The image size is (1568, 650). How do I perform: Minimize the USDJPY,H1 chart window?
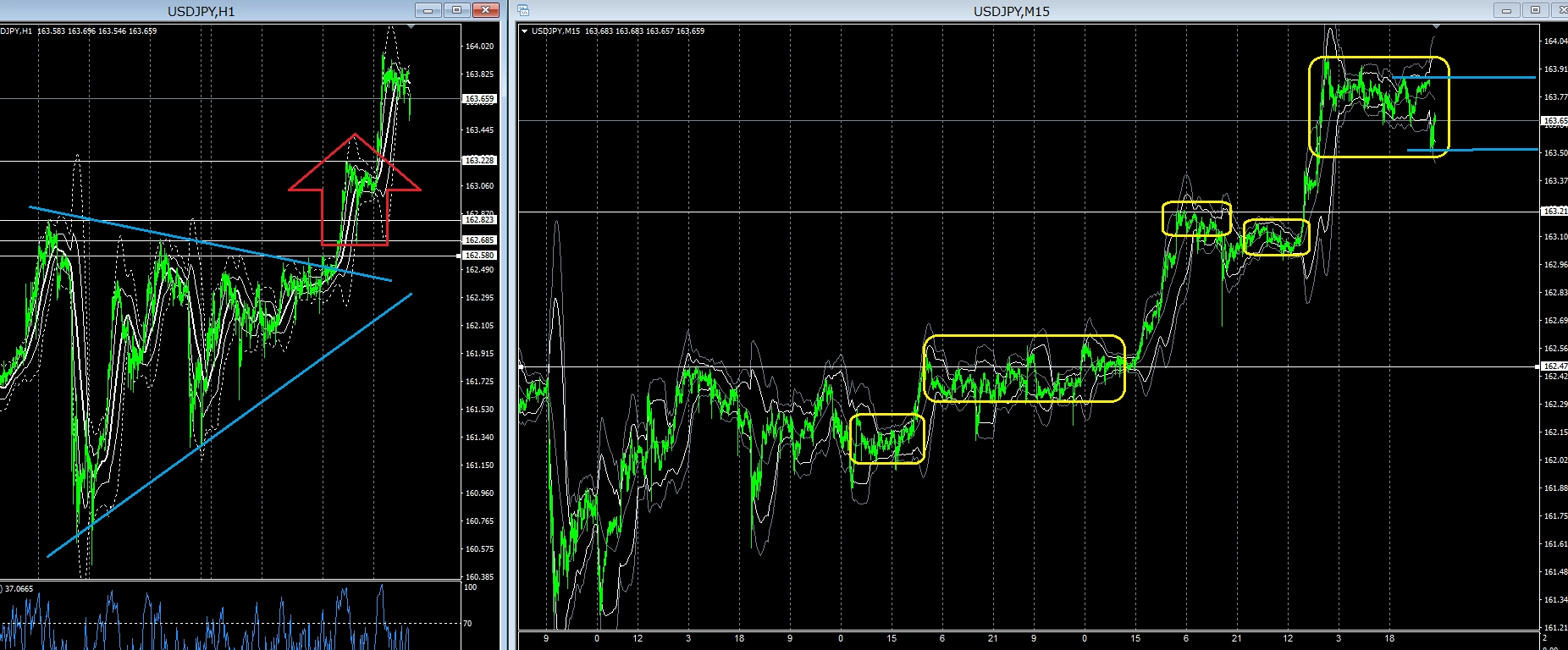click(x=428, y=10)
